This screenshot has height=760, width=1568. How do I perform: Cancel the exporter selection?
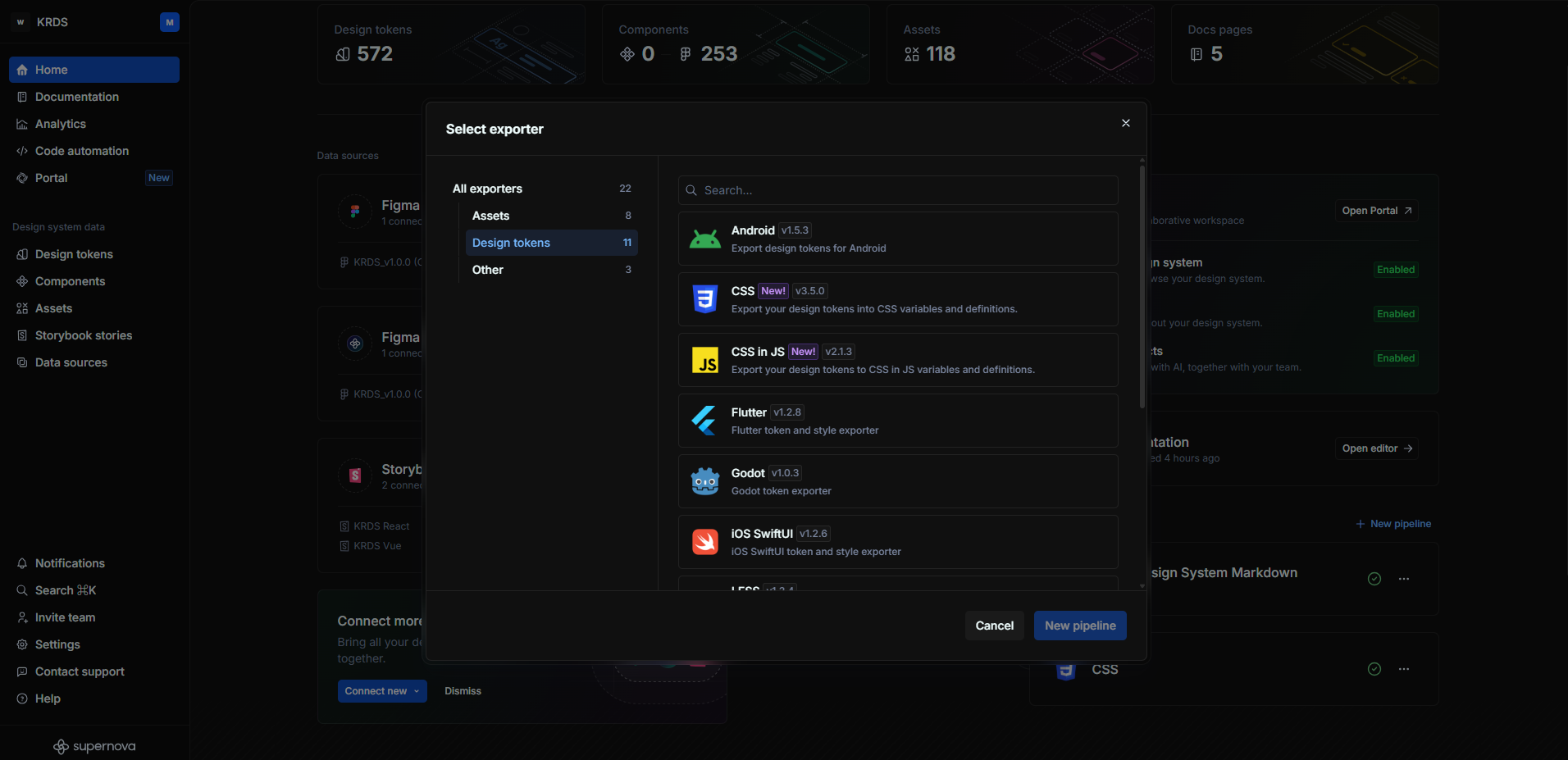click(x=994, y=626)
